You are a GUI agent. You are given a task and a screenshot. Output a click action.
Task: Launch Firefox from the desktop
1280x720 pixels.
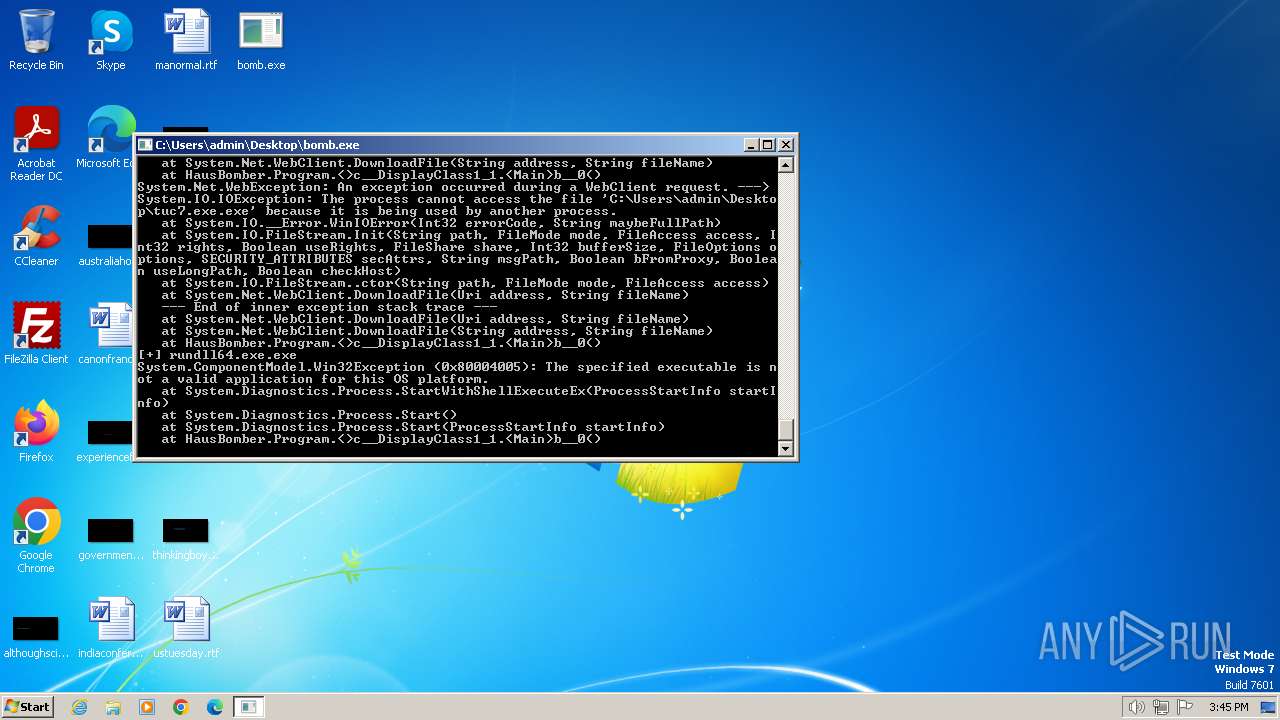click(36, 432)
